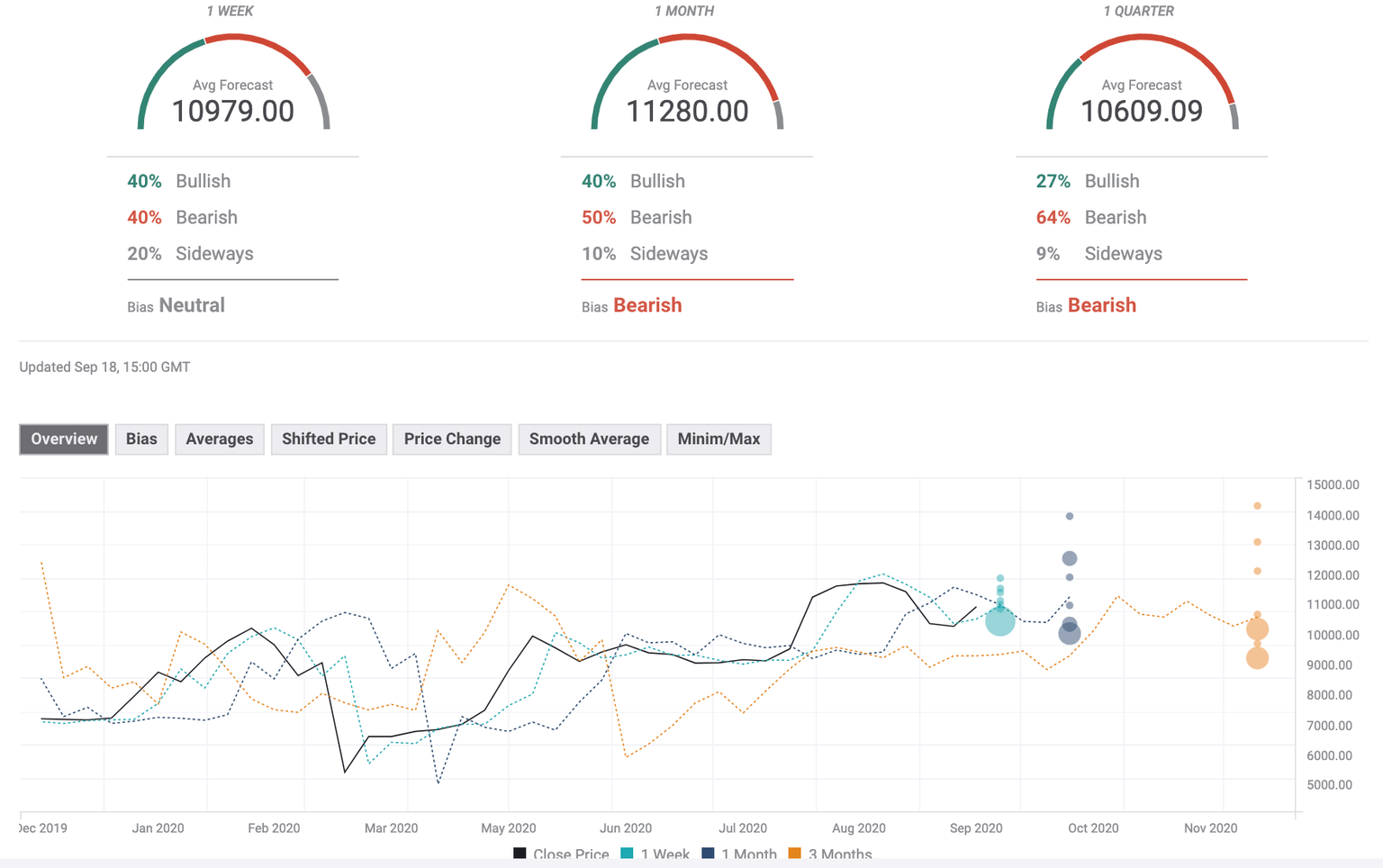Click the large teal 1 Week forecast bubble

(x=999, y=621)
